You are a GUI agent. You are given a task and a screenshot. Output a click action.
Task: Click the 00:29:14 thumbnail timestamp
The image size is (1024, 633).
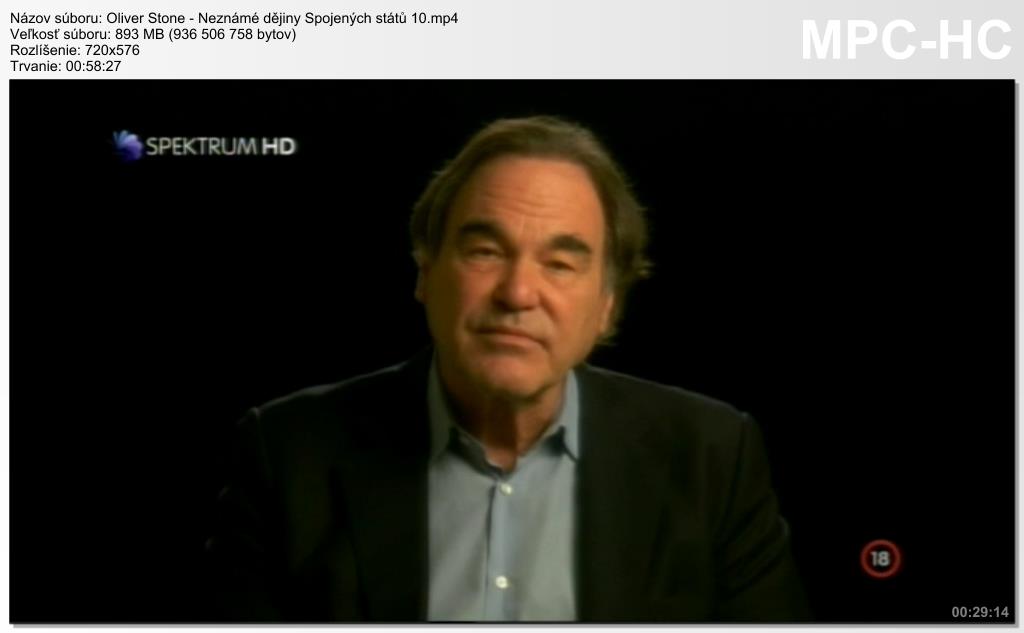(x=980, y=612)
